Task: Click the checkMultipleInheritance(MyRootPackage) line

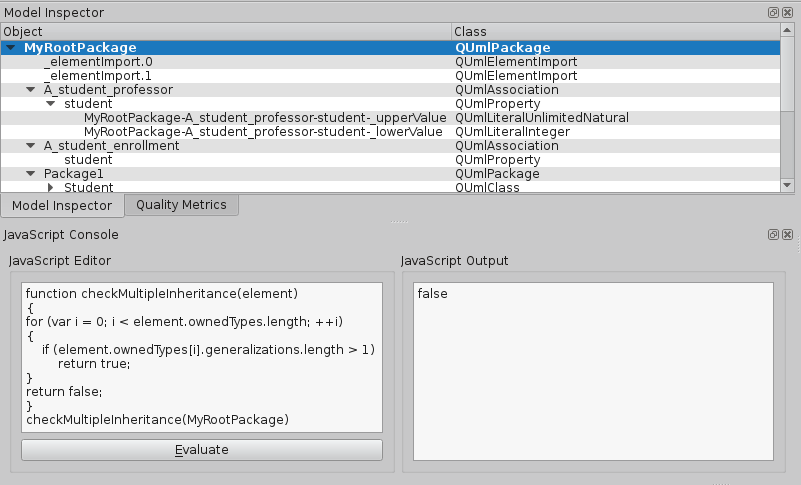Action: [157, 420]
